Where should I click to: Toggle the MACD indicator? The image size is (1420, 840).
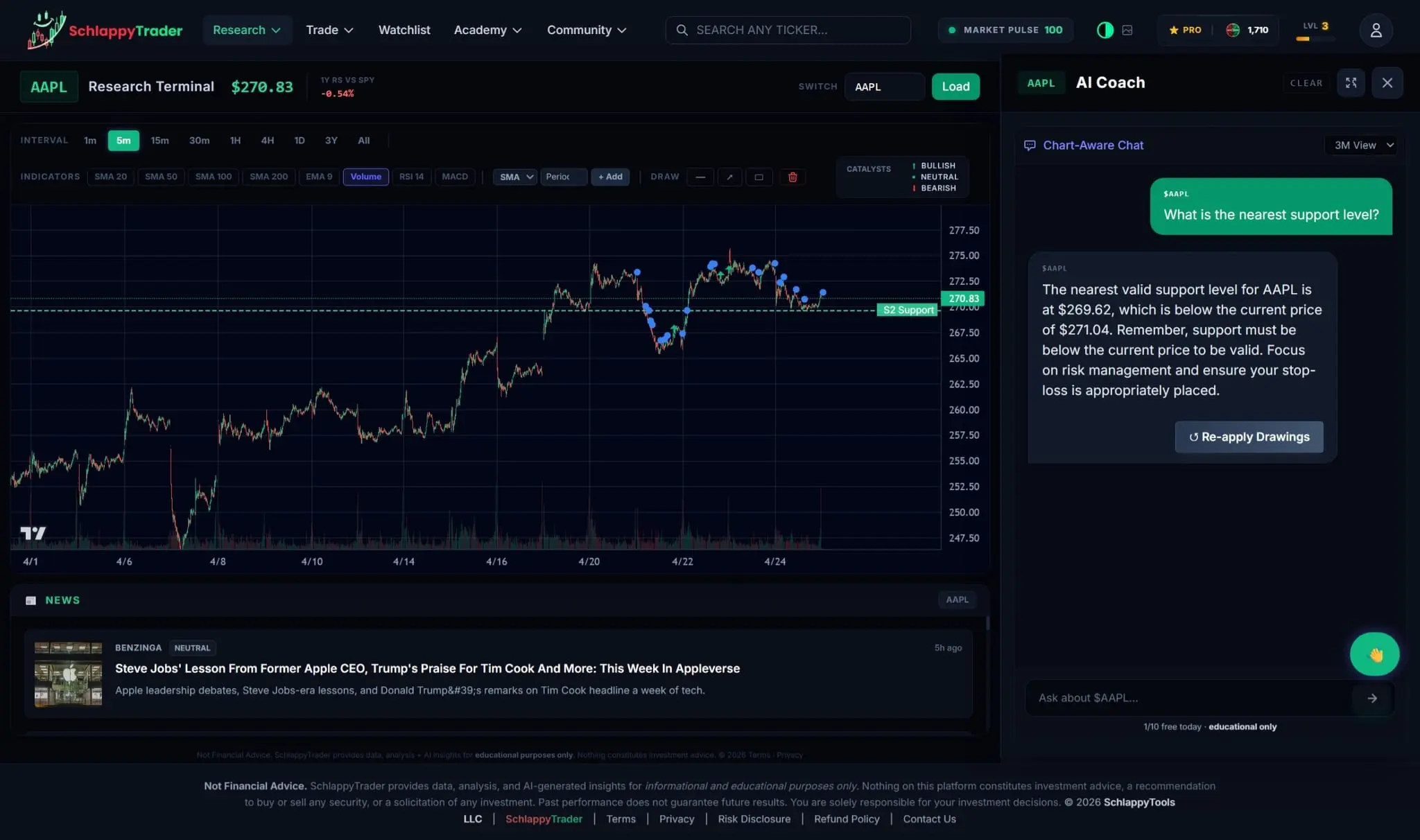455,177
